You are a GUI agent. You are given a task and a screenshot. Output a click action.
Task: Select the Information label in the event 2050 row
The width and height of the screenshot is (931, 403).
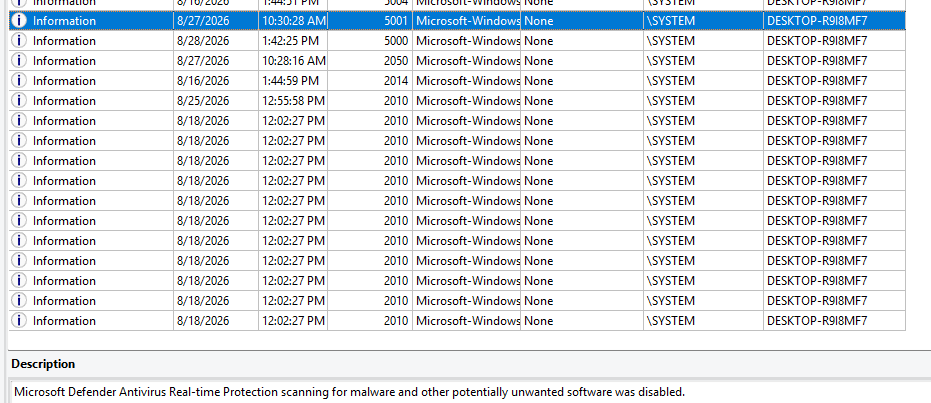[64, 61]
